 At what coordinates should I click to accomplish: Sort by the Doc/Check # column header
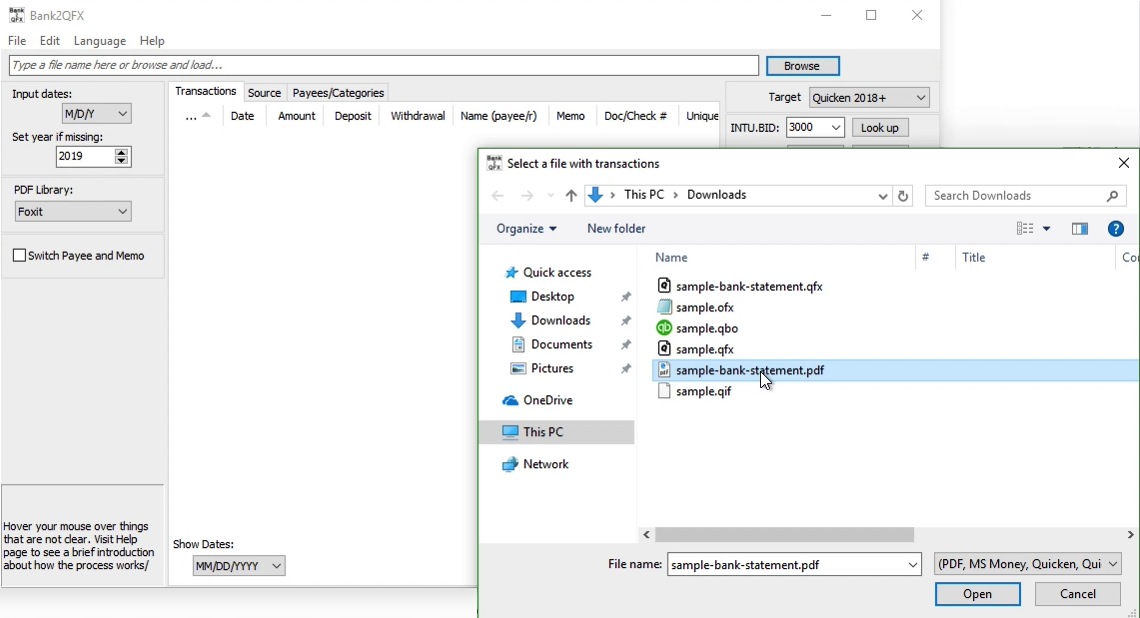(x=635, y=116)
